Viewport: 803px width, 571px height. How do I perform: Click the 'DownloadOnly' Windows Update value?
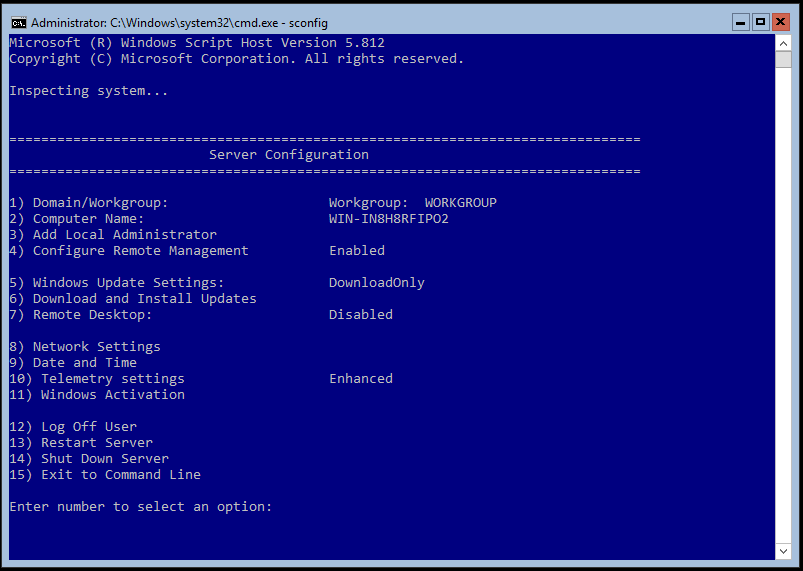376,283
